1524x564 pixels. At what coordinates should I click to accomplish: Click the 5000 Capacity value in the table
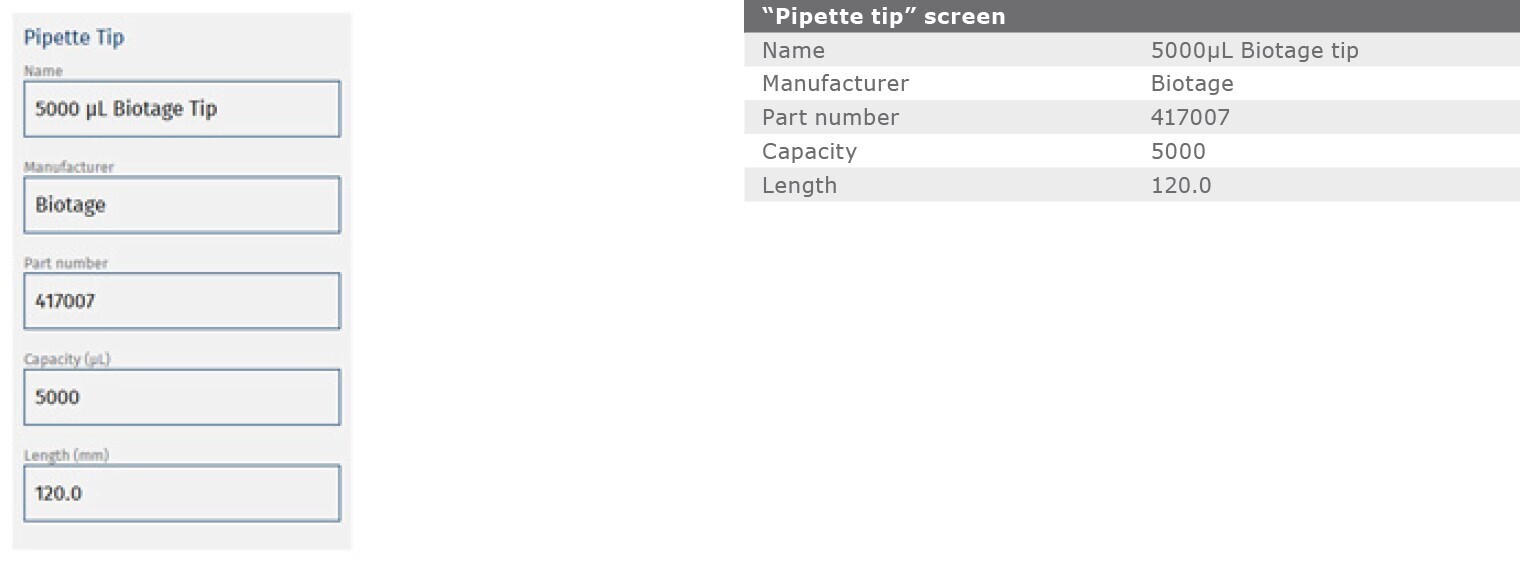(1178, 152)
